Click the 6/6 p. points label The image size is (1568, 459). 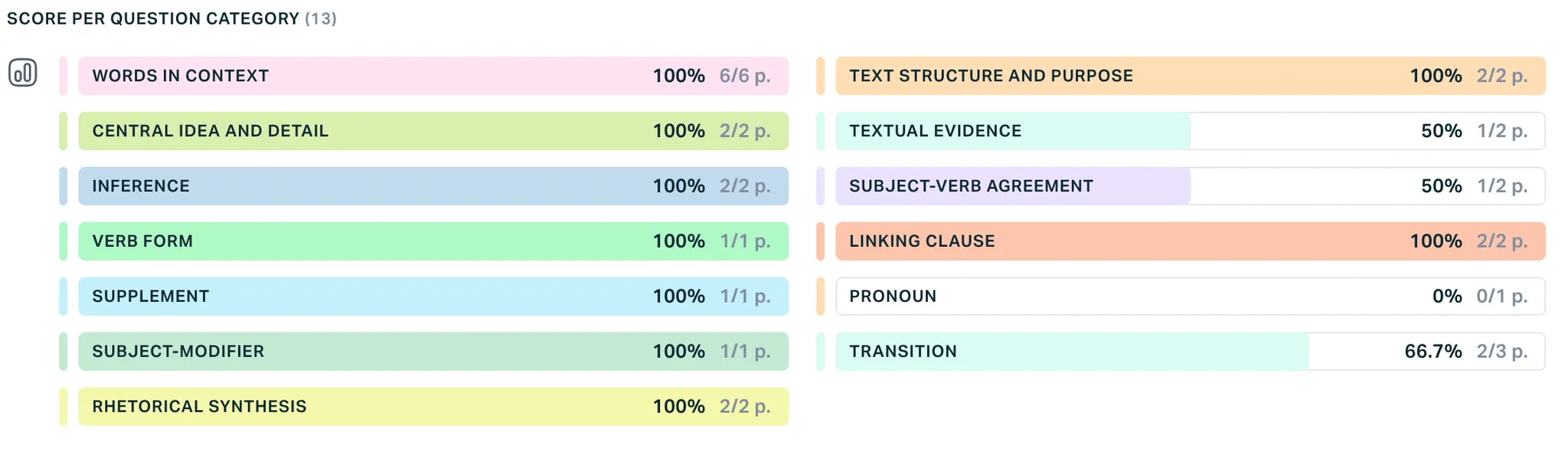click(745, 76)
